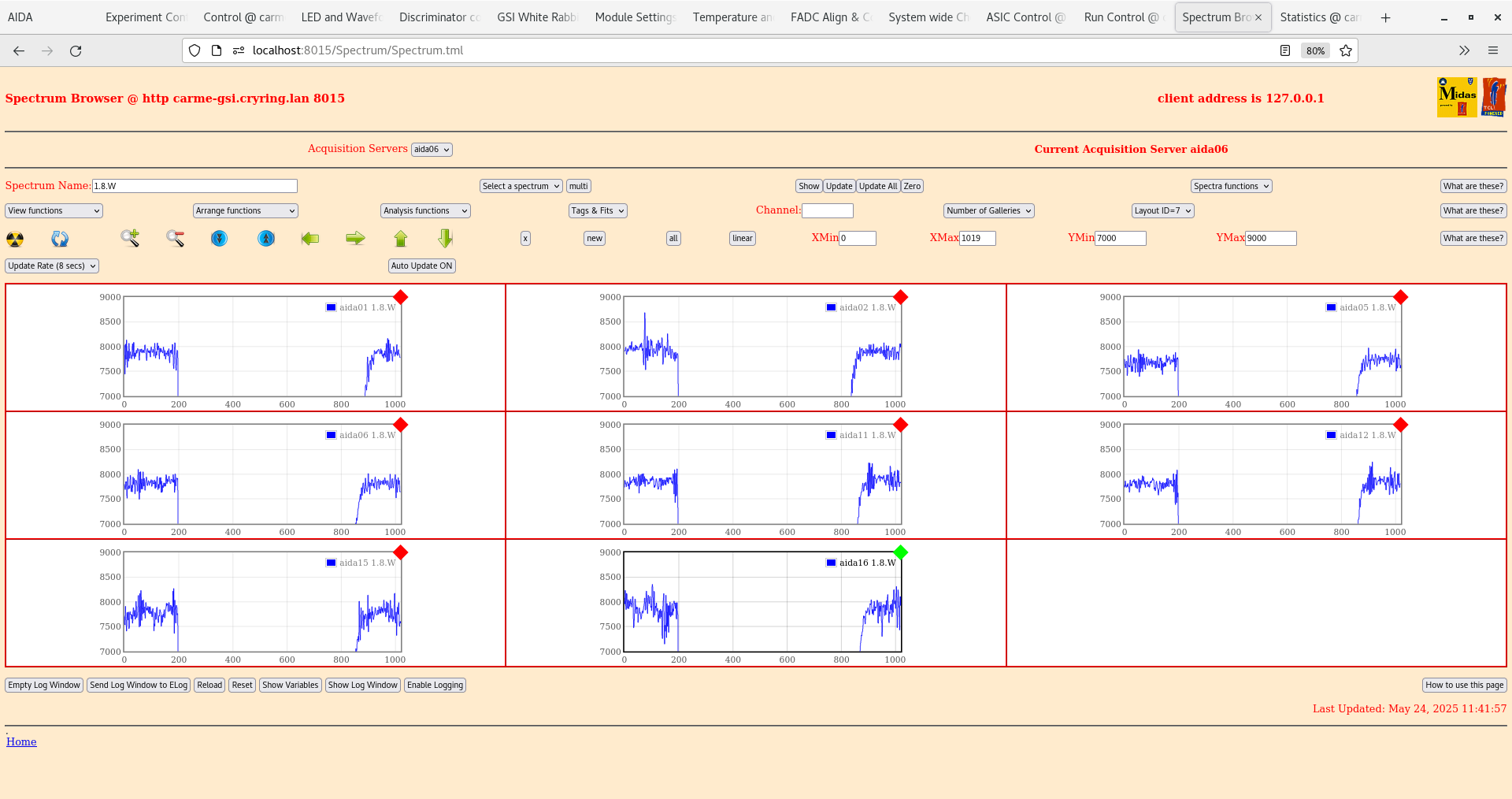Open the Update Rate dropdown
Image resolution: width=1512 pixels, height=799 pixels.
coord(51,266)
